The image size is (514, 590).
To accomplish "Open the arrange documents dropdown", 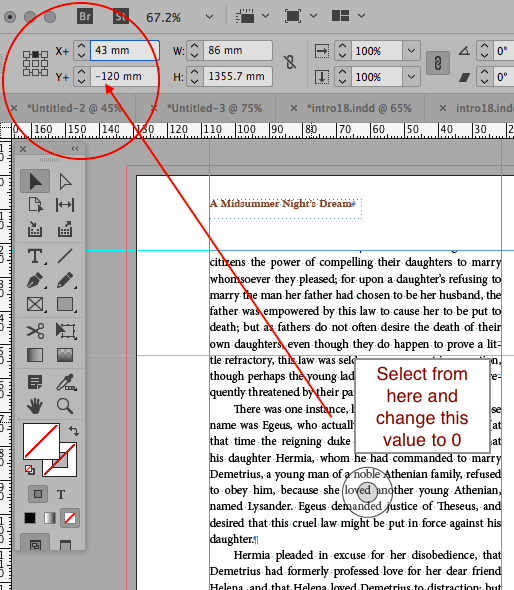I will click(x=347, y=16).
